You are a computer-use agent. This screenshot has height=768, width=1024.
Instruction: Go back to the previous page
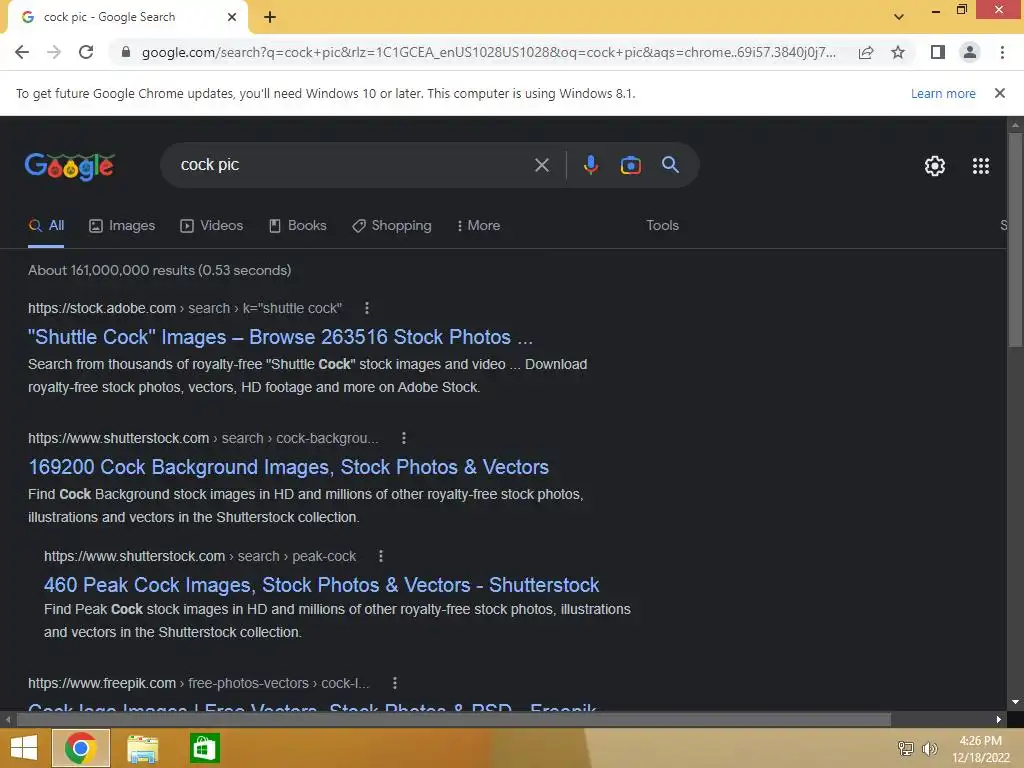pyautogui.click(x=22, y=52)
